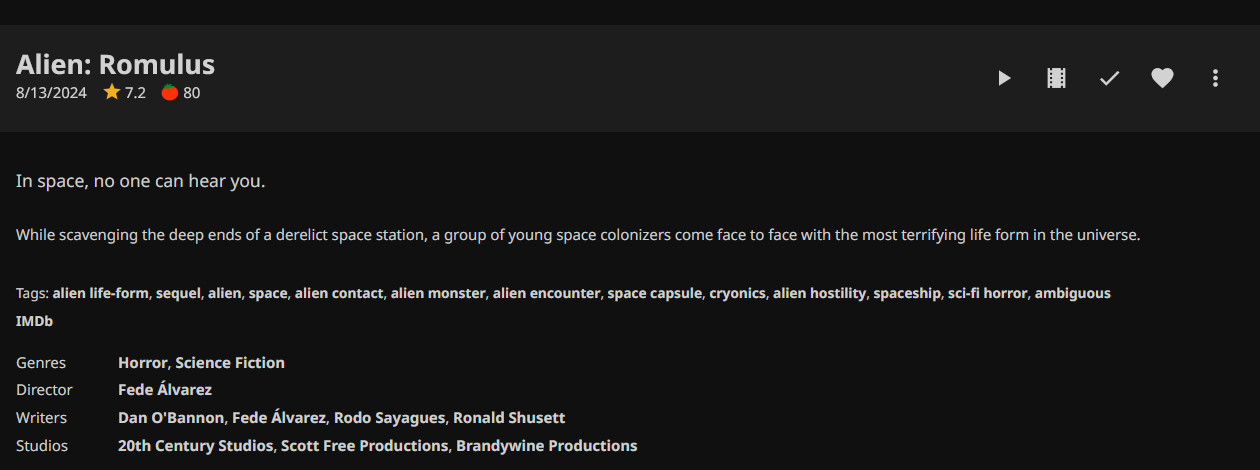The height and width of the screenshot is (470, 1260).
Task: Open the three-dot more options menu
Action: click(1215, 78)
